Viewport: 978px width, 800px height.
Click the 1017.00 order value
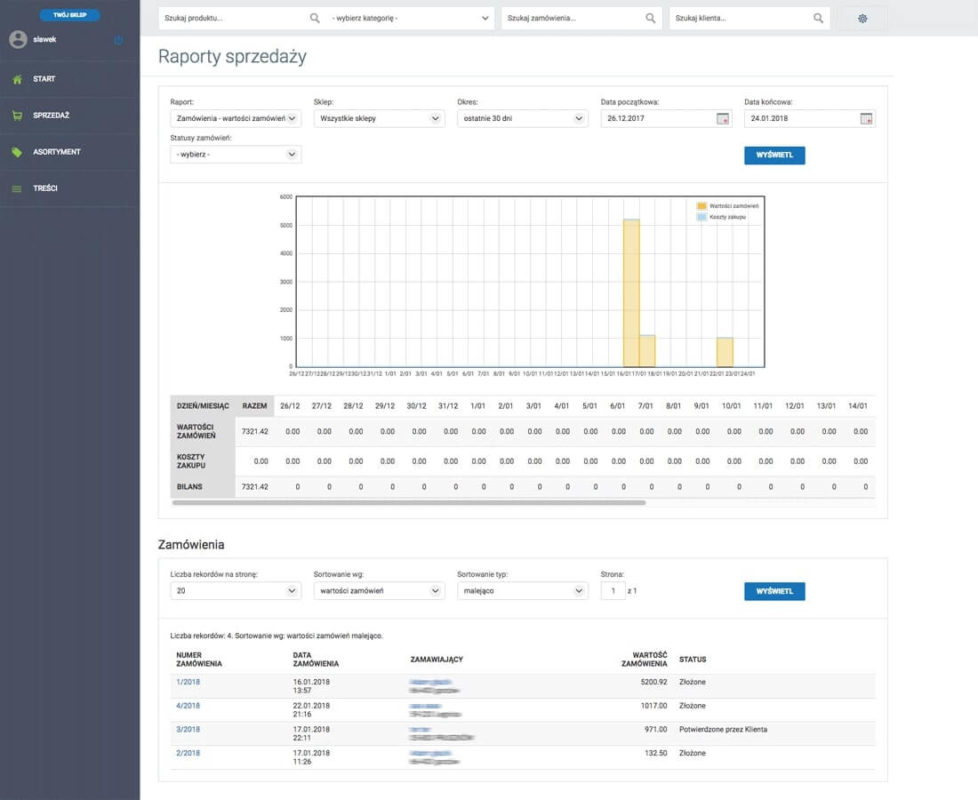(x=654, y=705)
